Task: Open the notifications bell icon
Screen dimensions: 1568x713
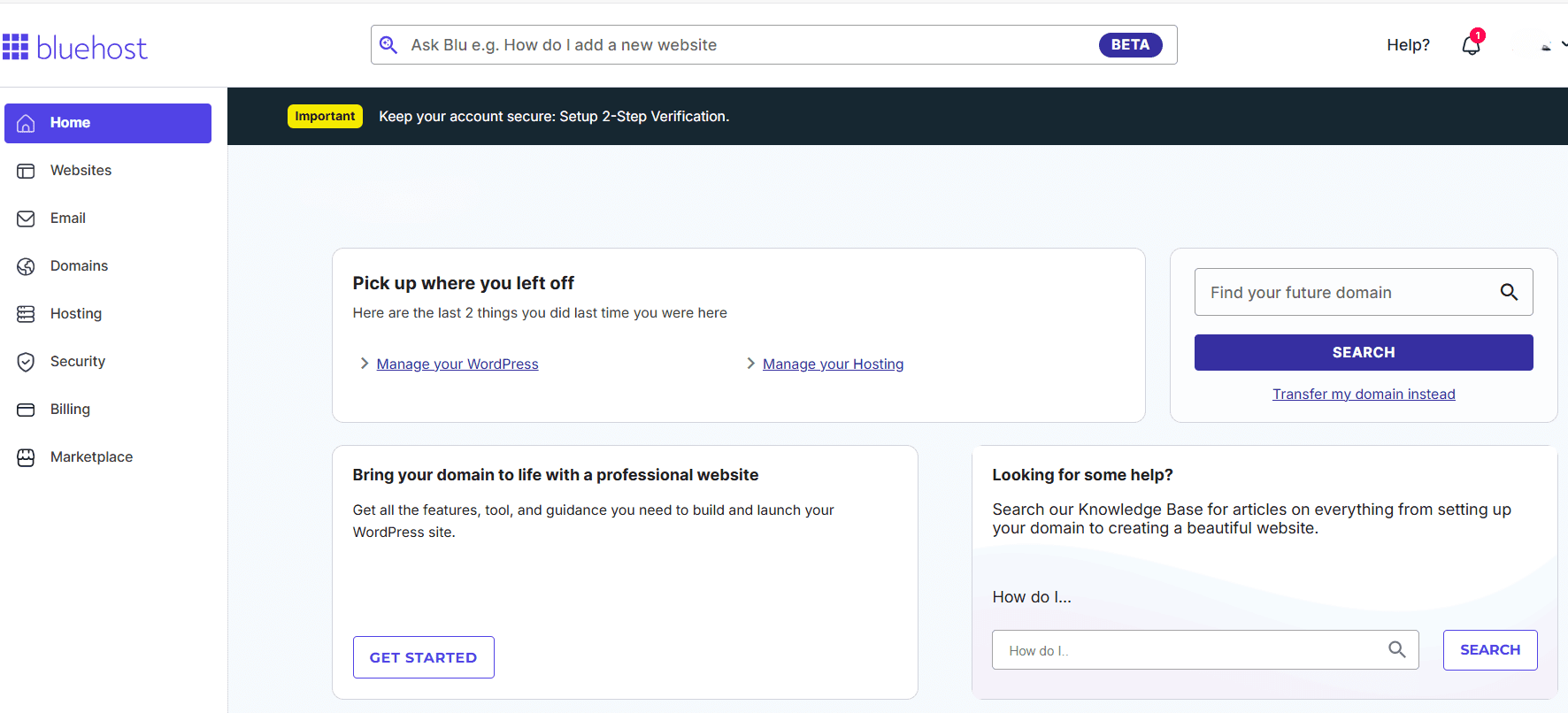Action: [x=1471, y=45]
